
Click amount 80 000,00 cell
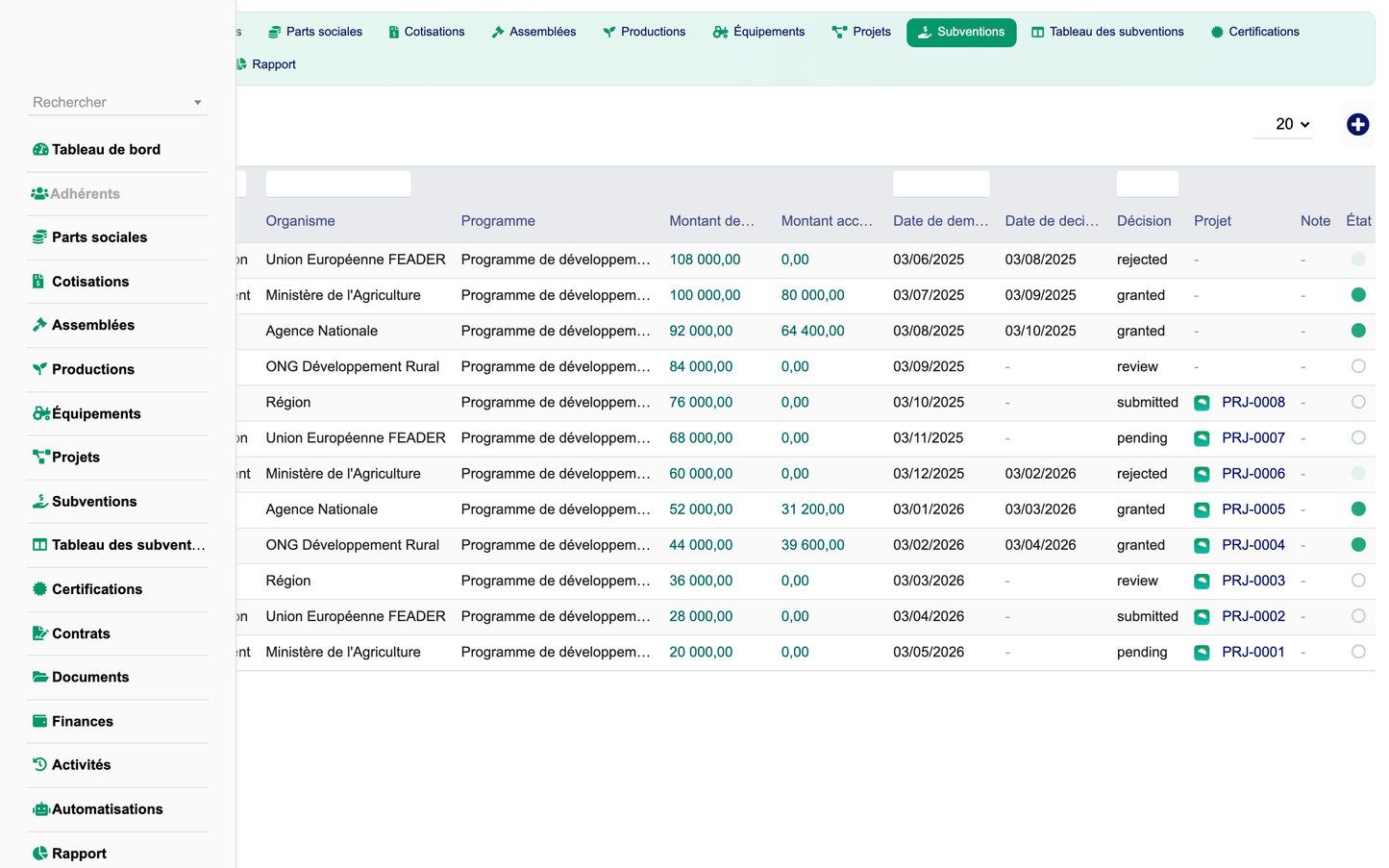click(812, 295)
